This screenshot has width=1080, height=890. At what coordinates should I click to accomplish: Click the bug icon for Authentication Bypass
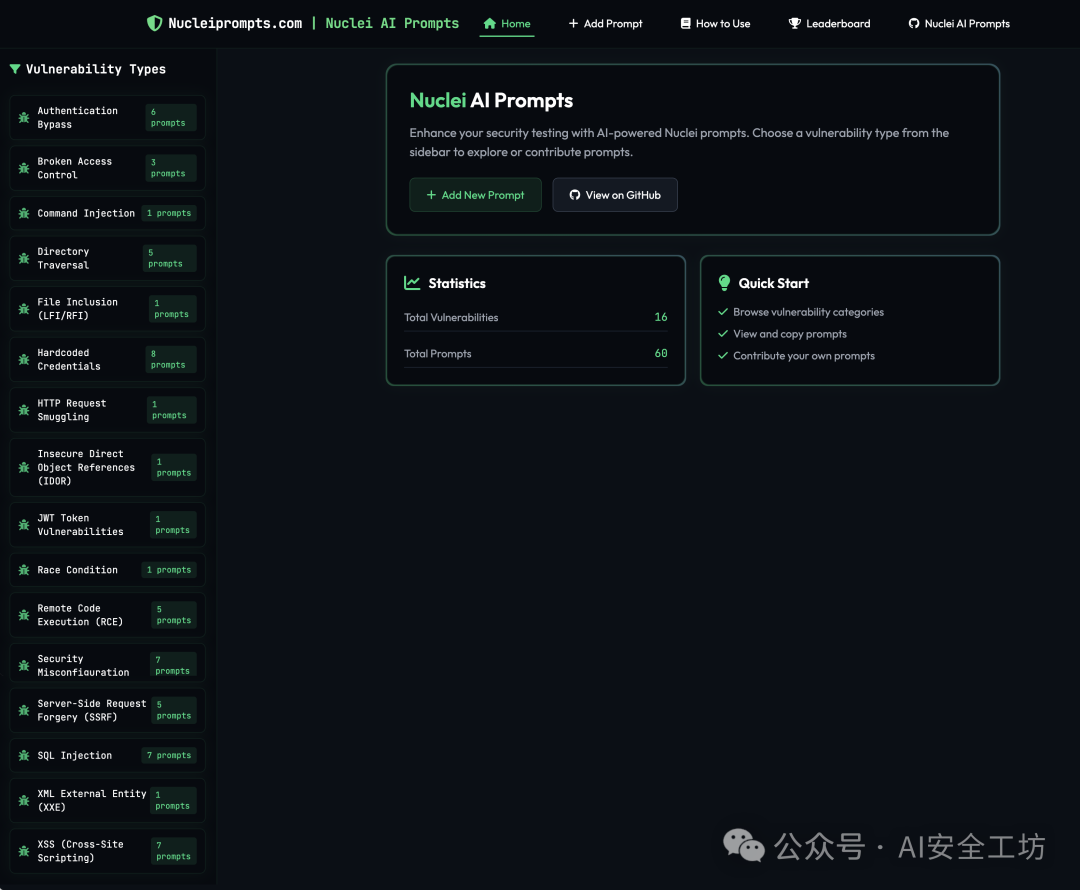pyautogui.click(x=24, y=118)
